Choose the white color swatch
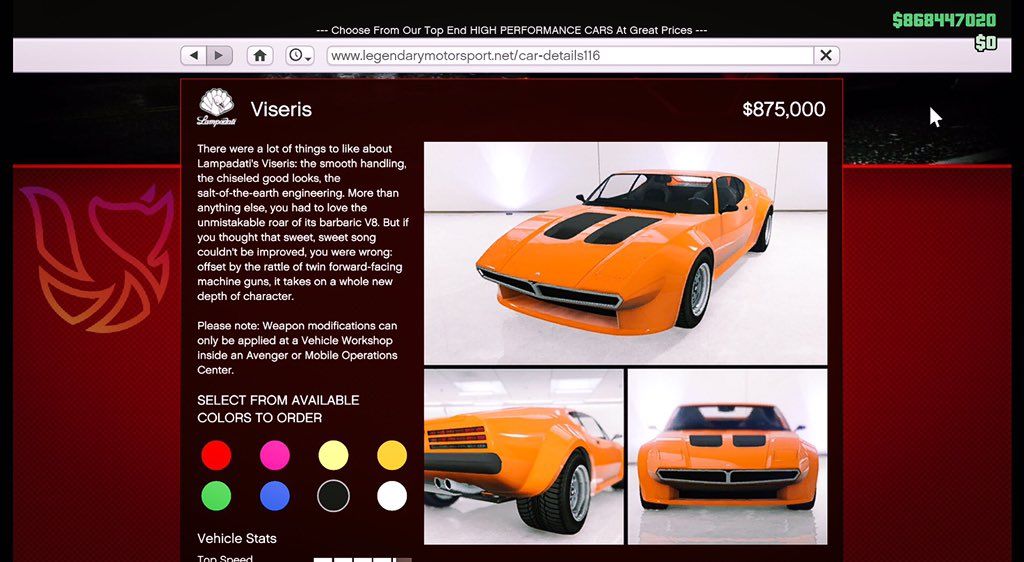The height and width of the screenshot is (562, 1024). click(392, 496)
